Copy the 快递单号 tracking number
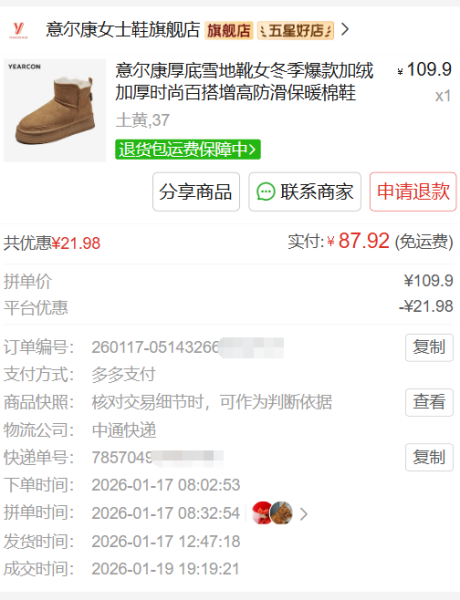This screenshot has height=600, width=460. 429,457
